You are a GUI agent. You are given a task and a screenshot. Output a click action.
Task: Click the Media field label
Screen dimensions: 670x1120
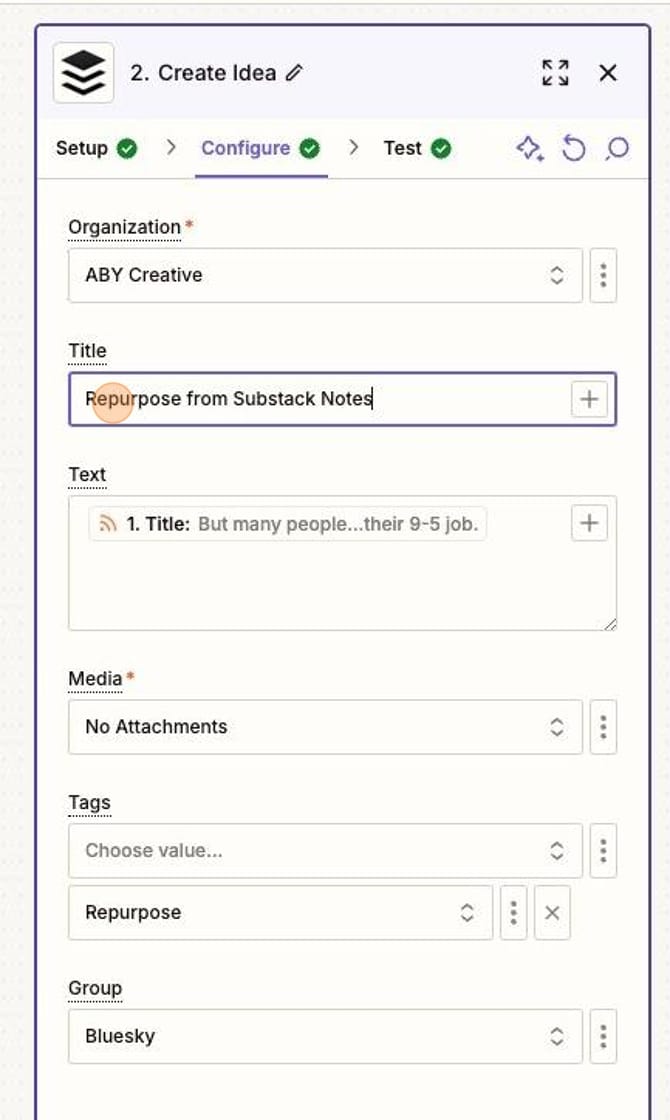tap(95, 679)
